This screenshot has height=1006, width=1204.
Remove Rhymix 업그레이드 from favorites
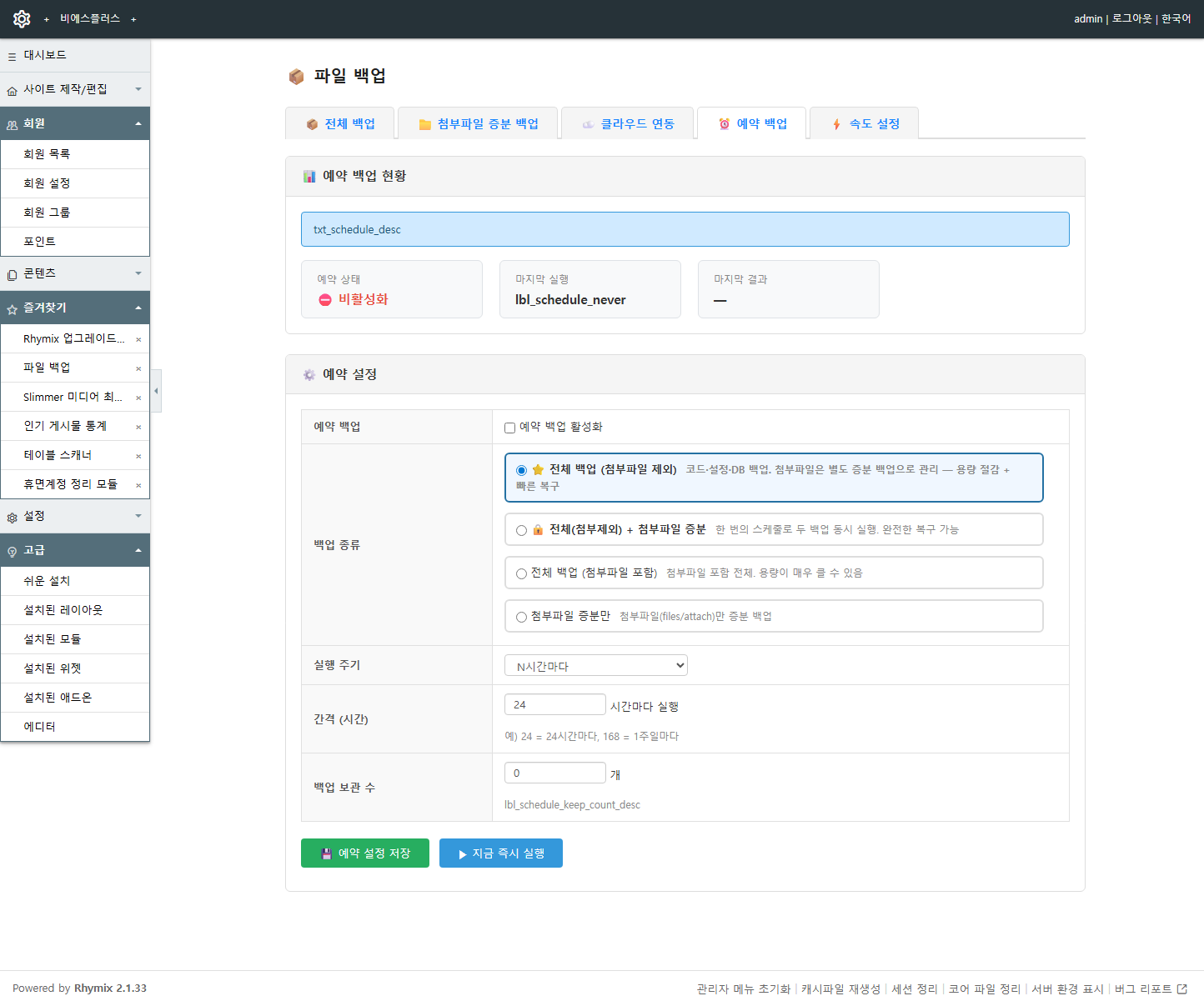(x=138, y=339)
